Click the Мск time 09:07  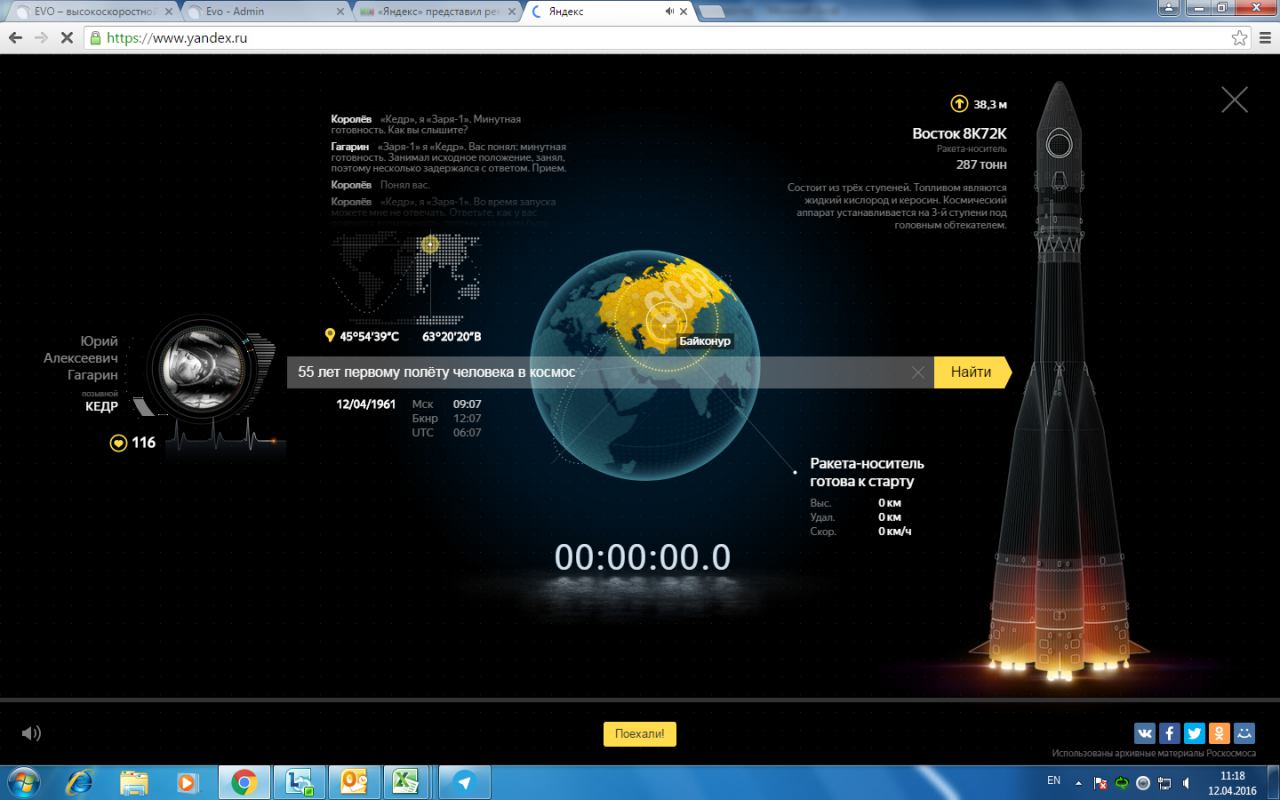point(467,404)
